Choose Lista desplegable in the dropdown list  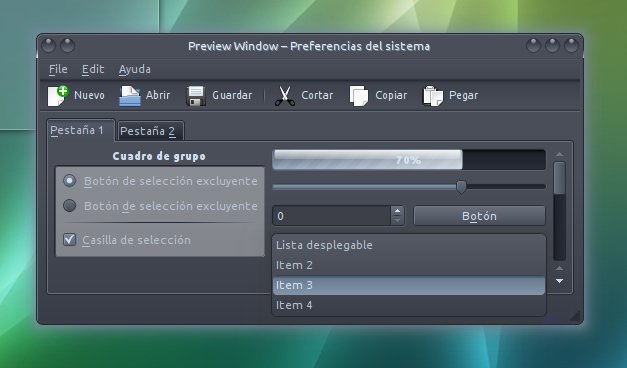409,245
